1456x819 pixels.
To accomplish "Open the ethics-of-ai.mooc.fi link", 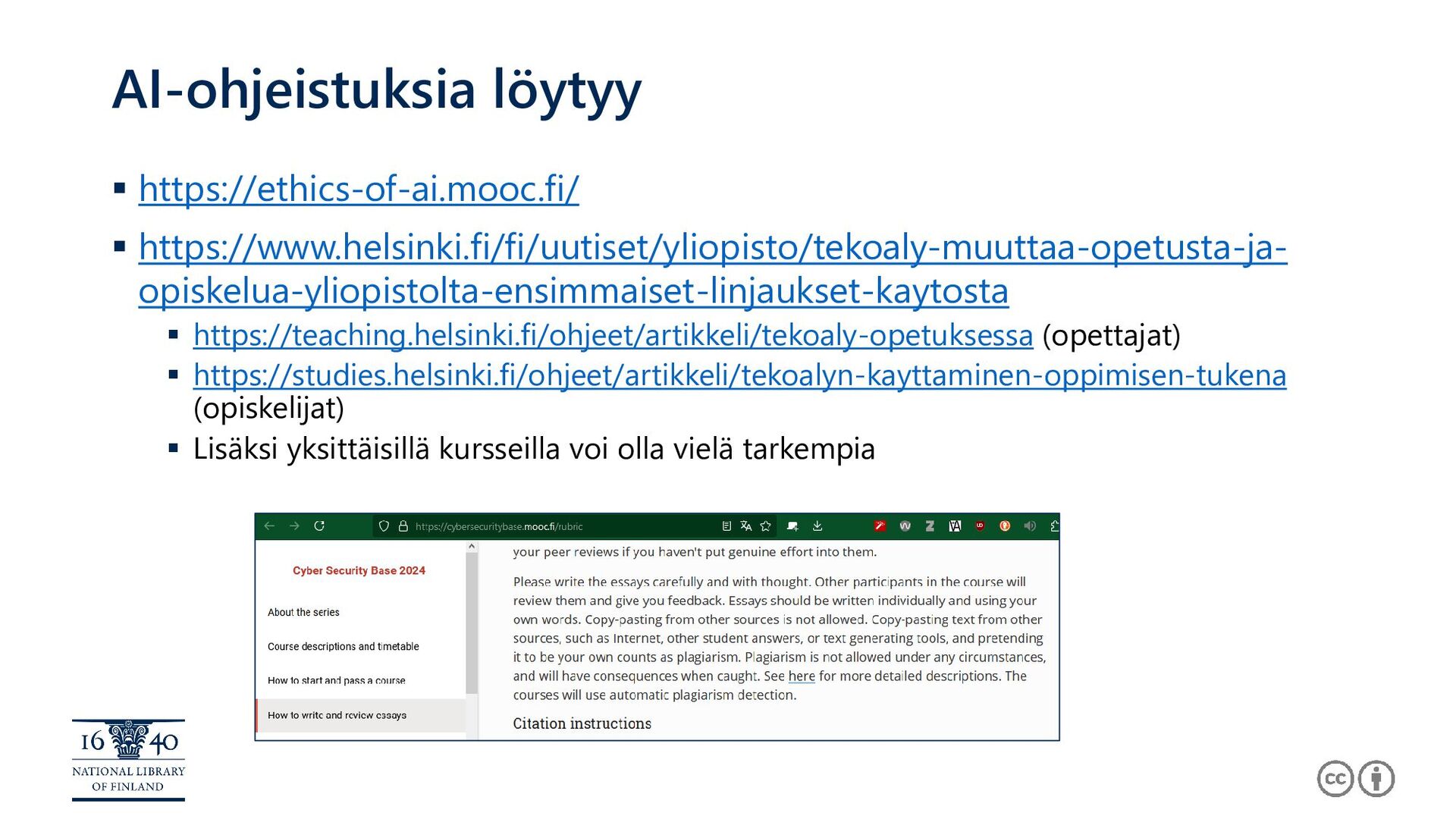I will 359,189.
